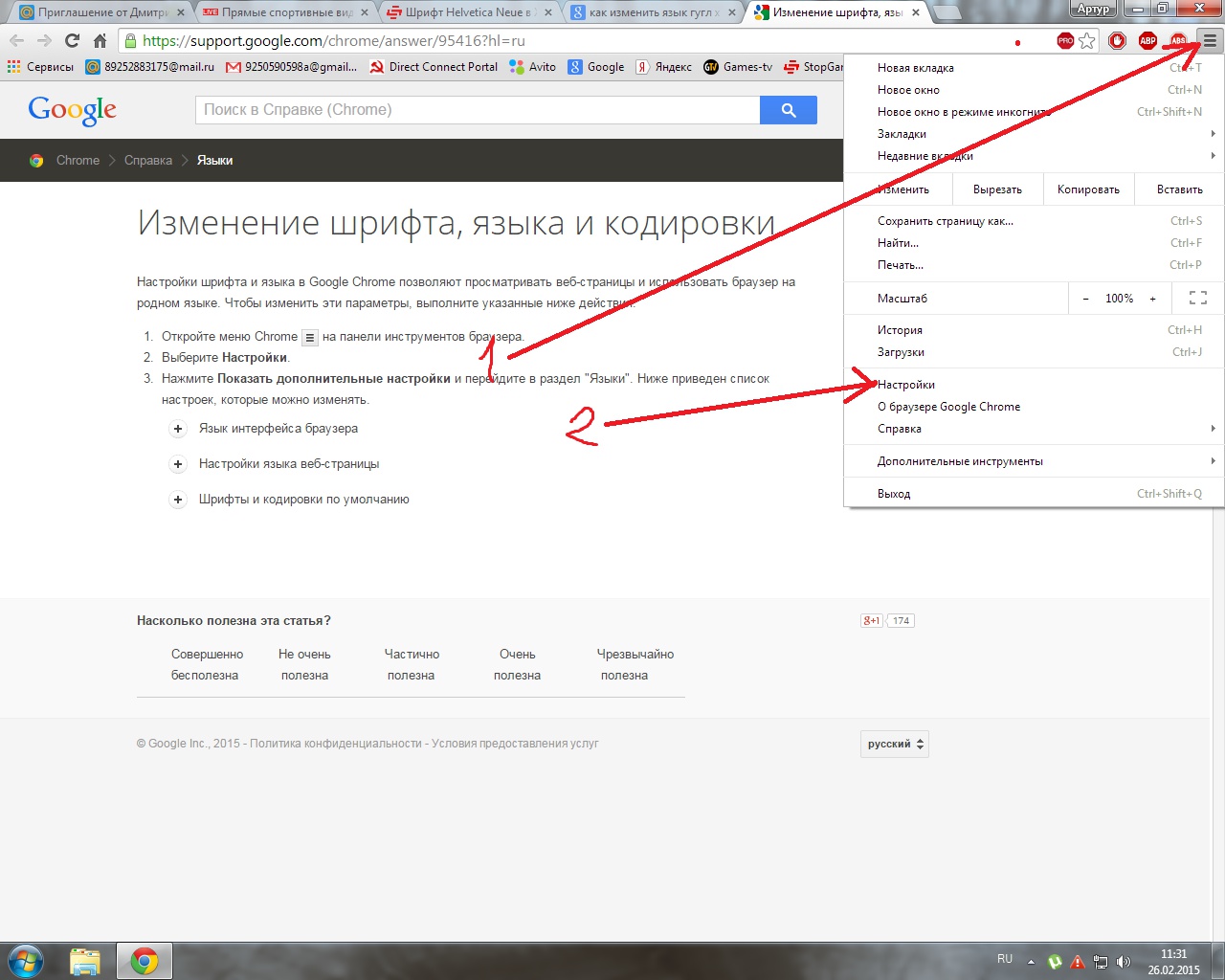Click the forward navigation arrow
Screen dimensions: 1225x980
[44, 41]
